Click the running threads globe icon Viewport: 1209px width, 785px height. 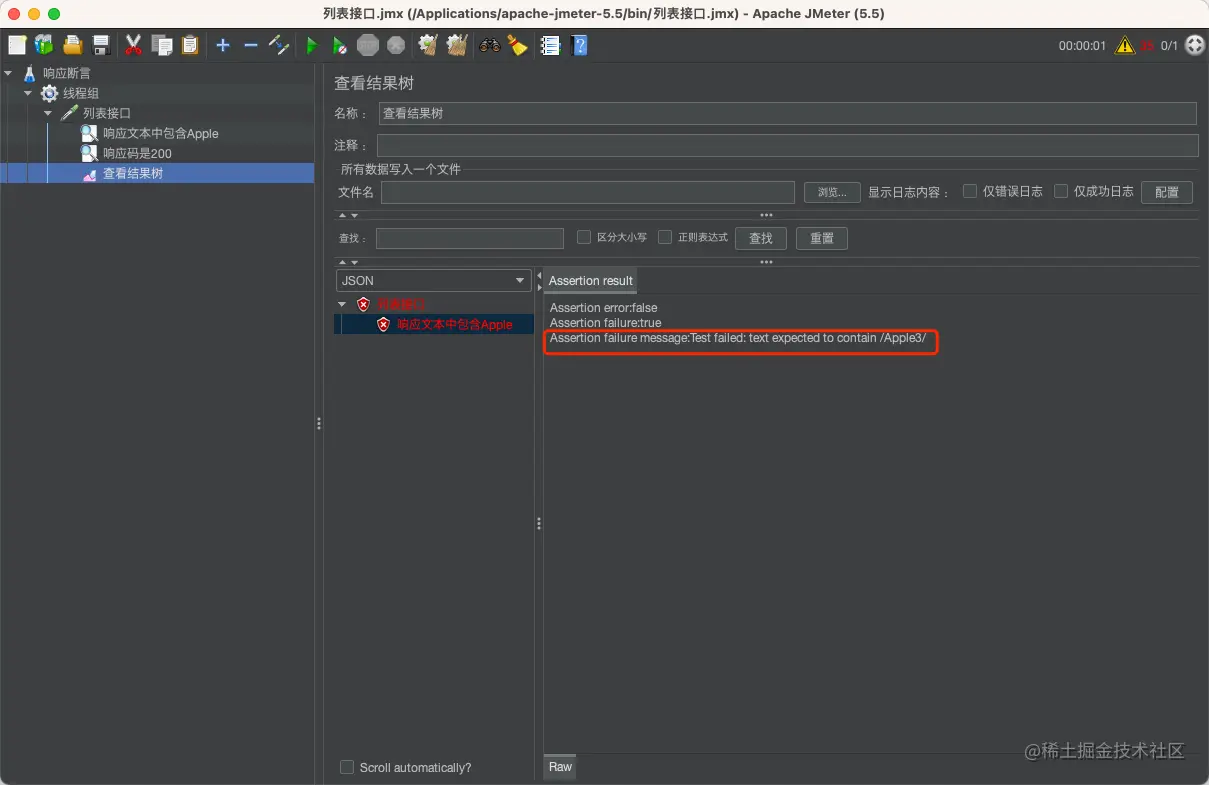click(1195, 45)
